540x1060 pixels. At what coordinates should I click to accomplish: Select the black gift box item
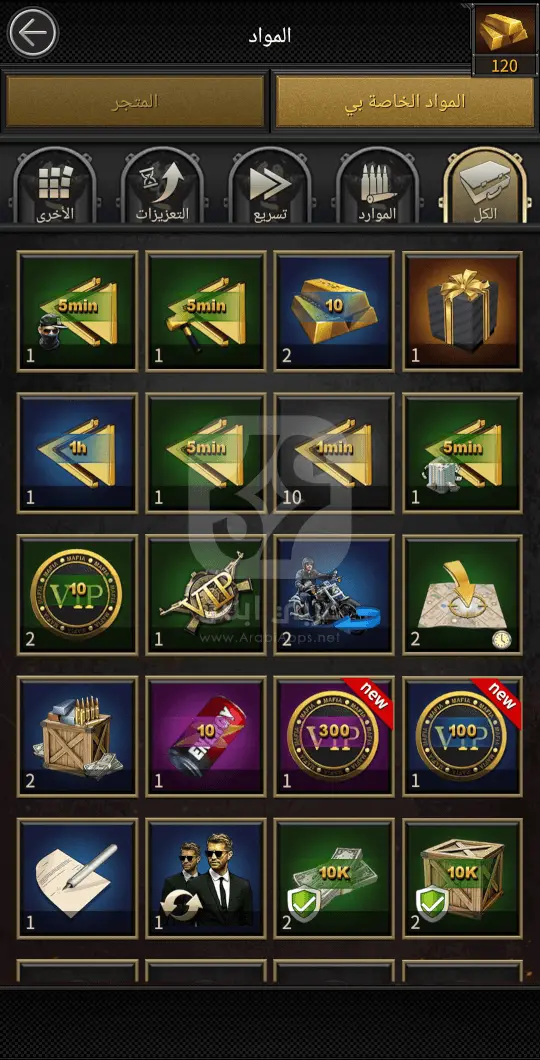463,312
